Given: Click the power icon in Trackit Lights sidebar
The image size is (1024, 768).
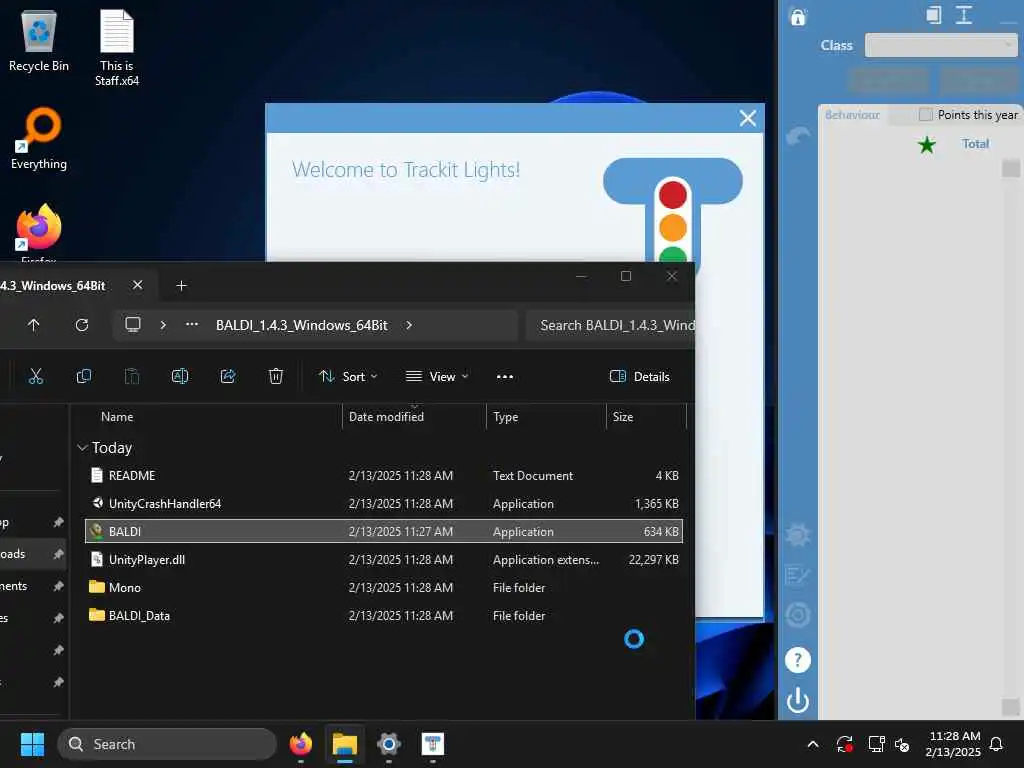Looking at the screenshot, I should click(x=797, y=700).
